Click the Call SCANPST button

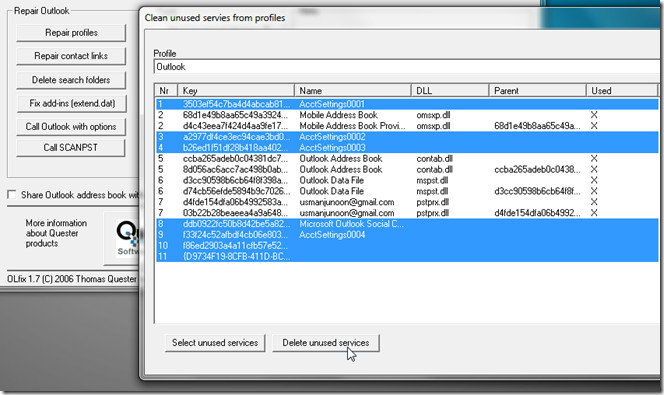tap(71, 148)
